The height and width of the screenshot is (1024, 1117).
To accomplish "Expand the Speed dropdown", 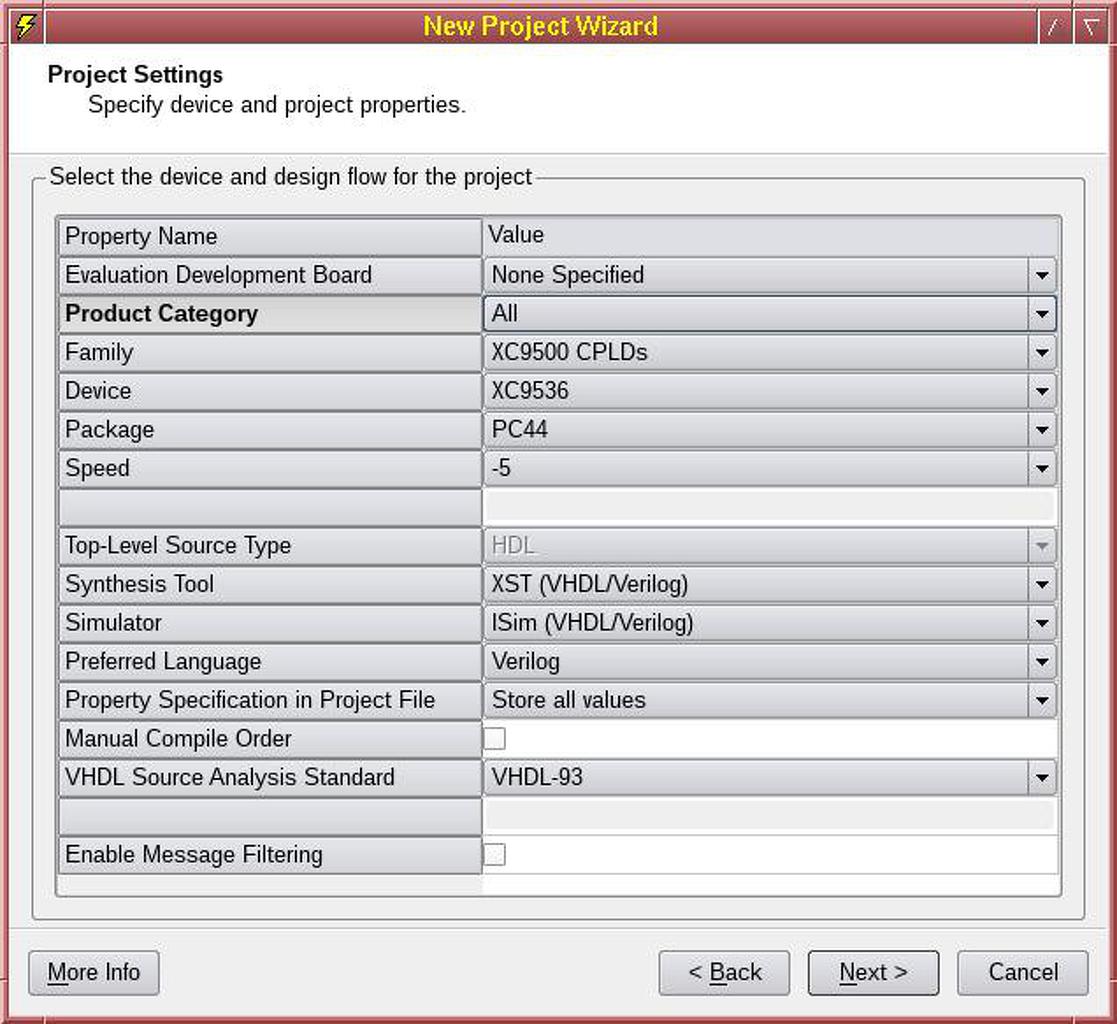I will click(x=1041, y=468).
